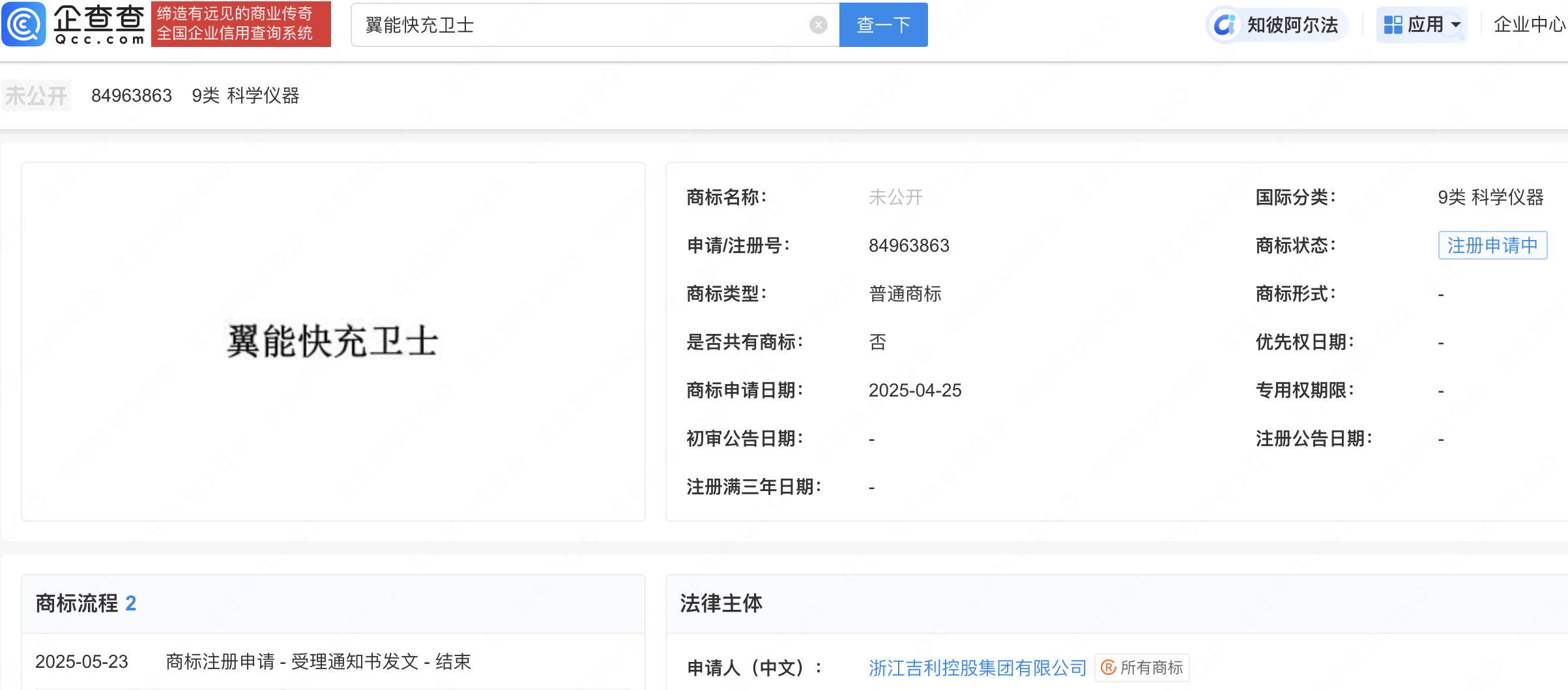Click the 商标名称 value 未公开
This screenshot has width=1568, height=690.
pos(895,198)
